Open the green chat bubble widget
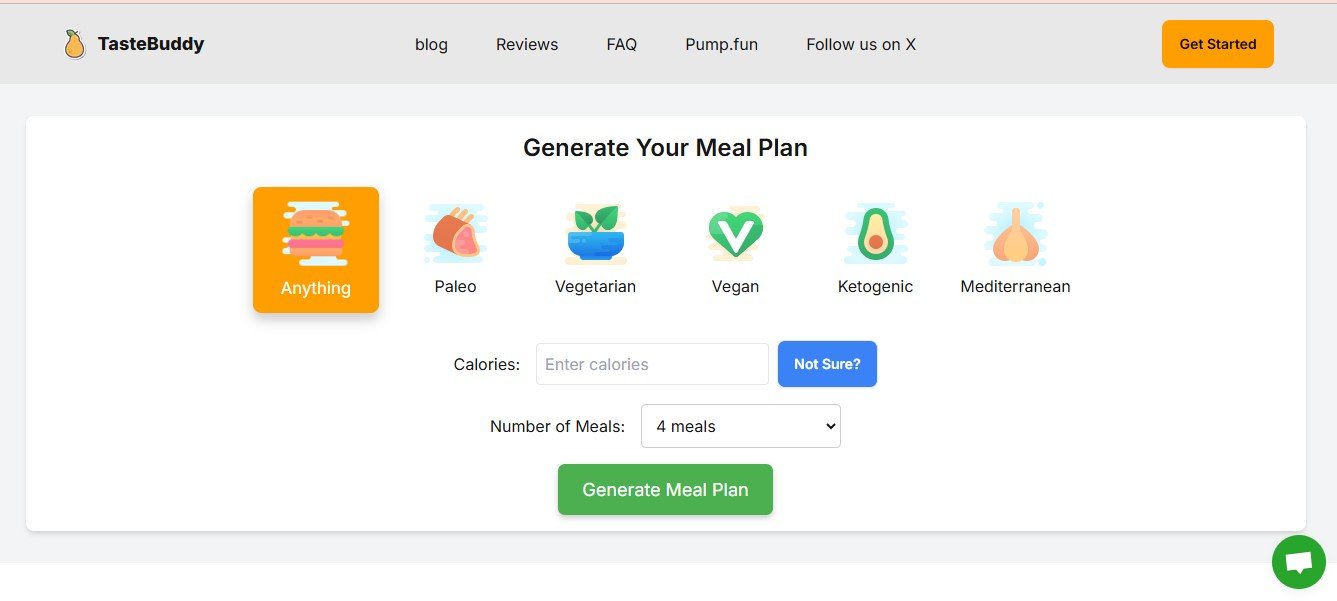Viewport: 1337px width, 601px height. pos(1298,562)
